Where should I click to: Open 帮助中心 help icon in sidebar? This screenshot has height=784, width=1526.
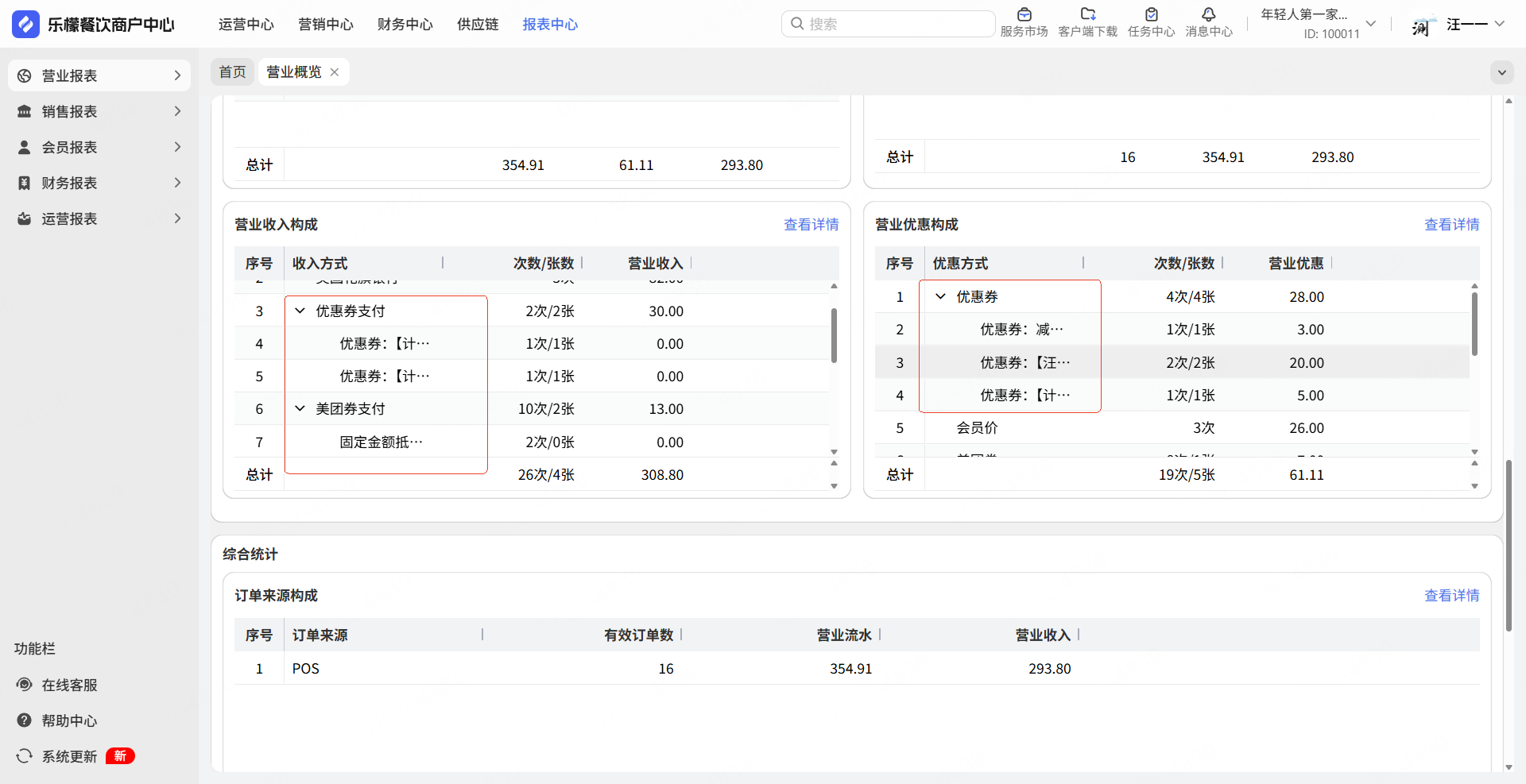[25, 720]
